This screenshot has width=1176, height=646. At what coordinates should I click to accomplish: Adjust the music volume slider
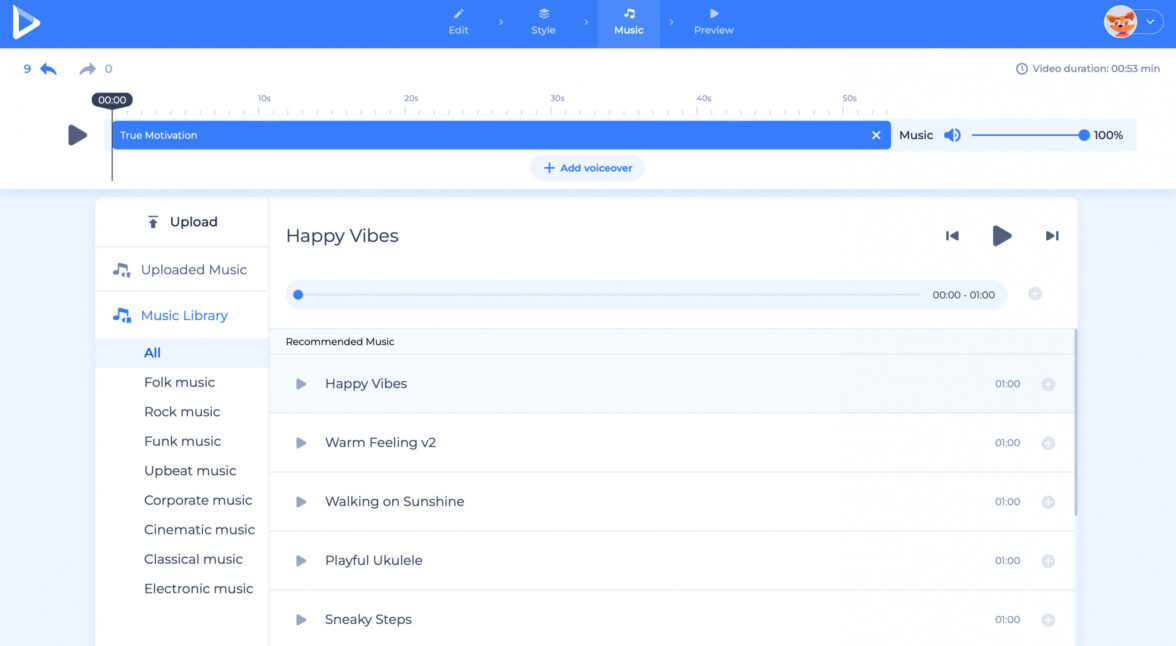coord(1028,135)
